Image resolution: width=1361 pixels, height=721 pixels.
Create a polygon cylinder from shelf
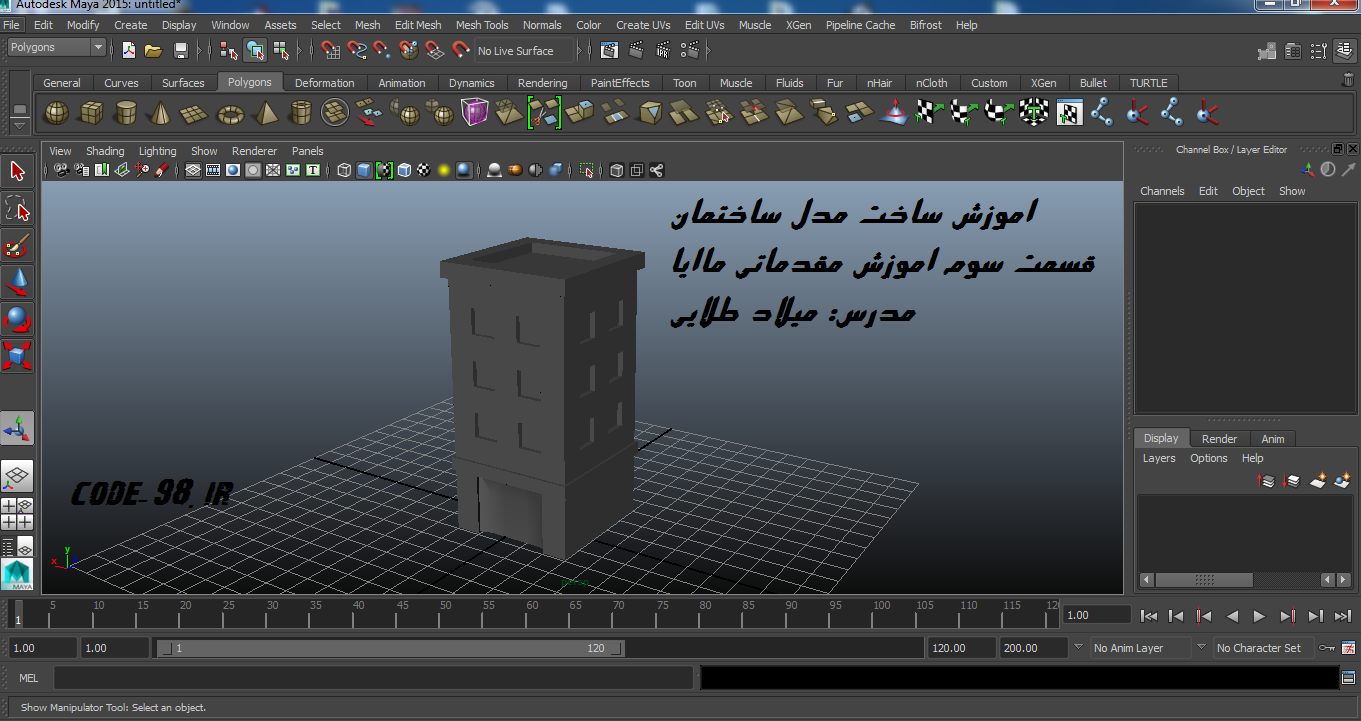pyautogui.click(x=125, y=113)
